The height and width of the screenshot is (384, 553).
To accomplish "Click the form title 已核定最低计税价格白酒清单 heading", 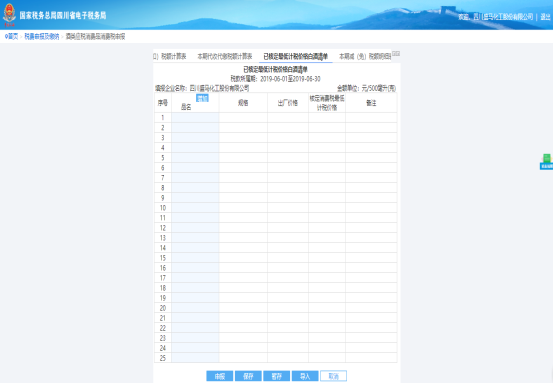I will point(275,70).
